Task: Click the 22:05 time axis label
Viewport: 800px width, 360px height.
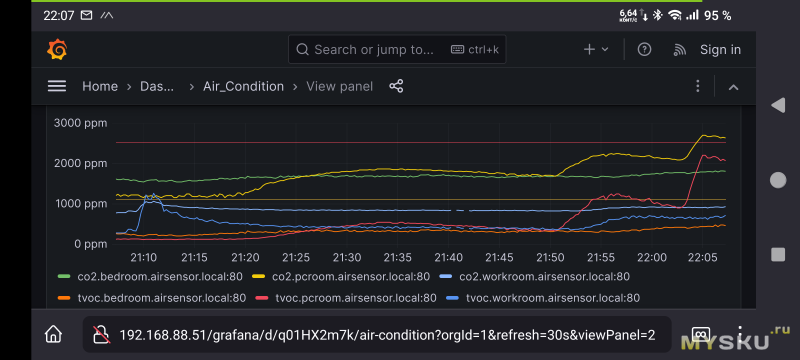Action: (703, 258)
